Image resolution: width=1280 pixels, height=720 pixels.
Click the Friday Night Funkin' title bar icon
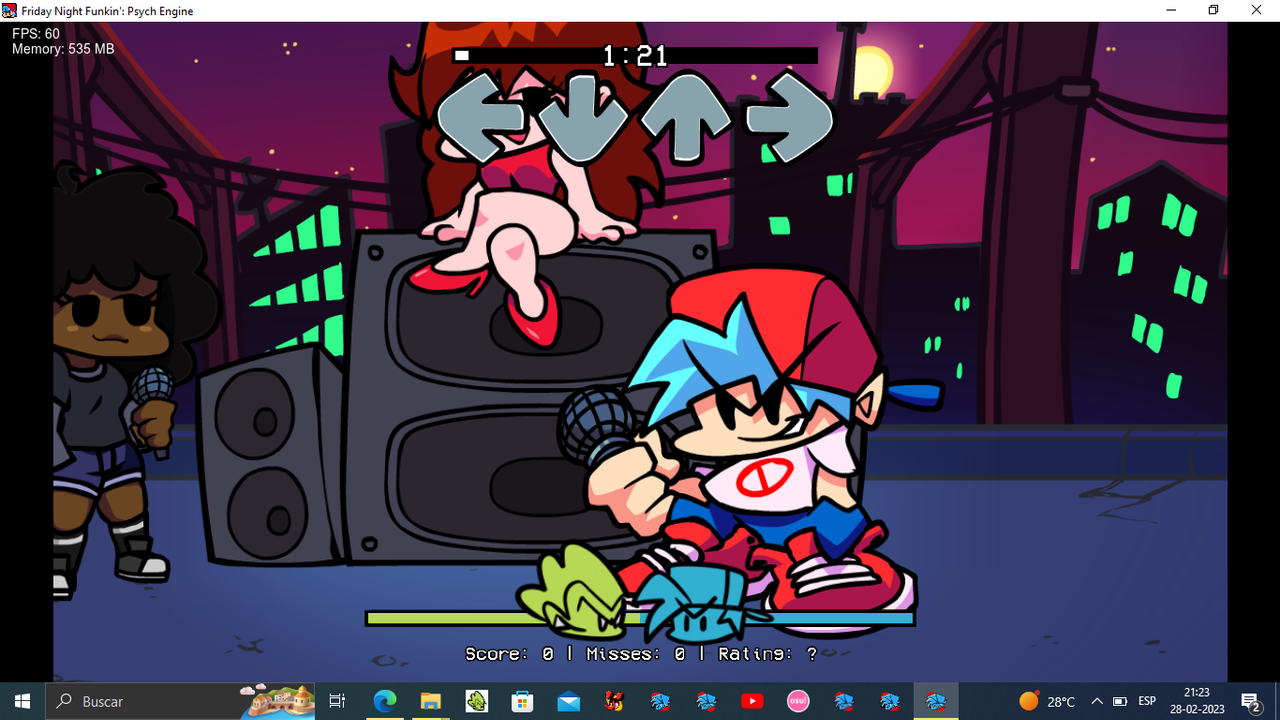(x=9, y=10)
